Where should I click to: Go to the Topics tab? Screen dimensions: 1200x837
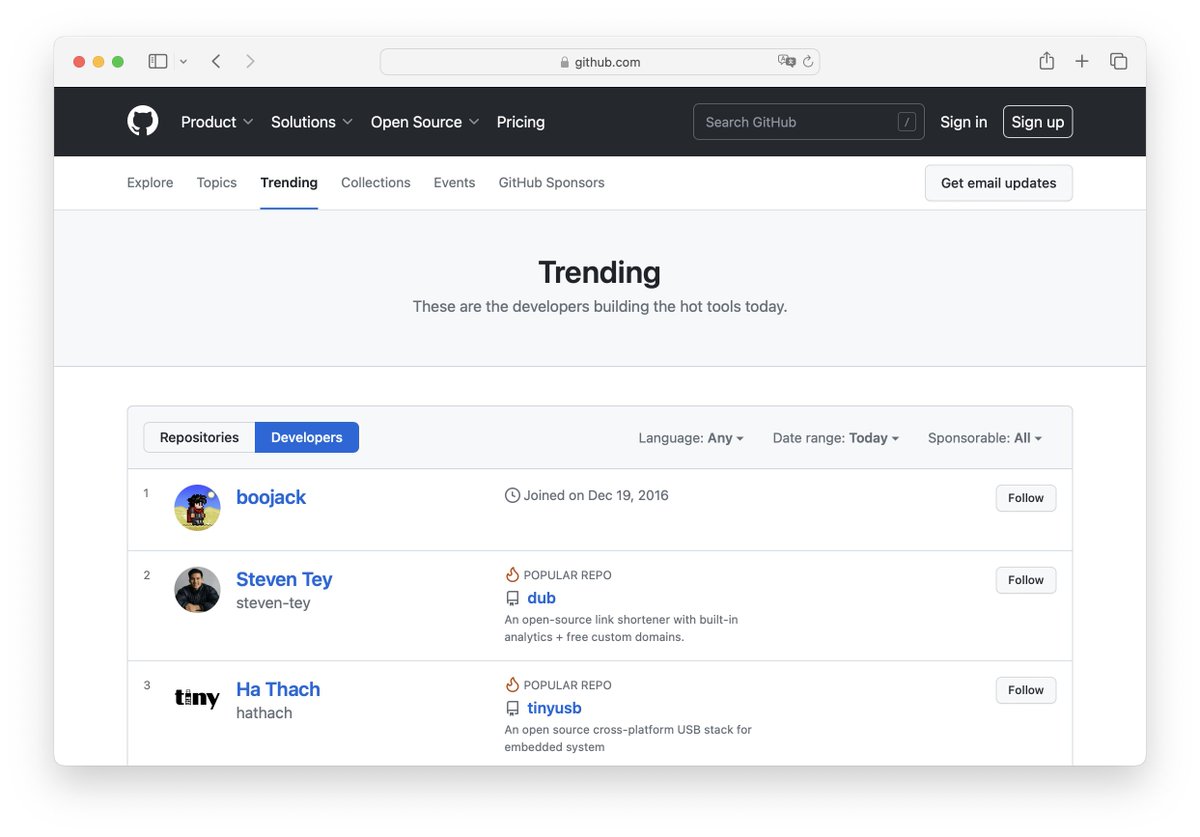[217, 183]
